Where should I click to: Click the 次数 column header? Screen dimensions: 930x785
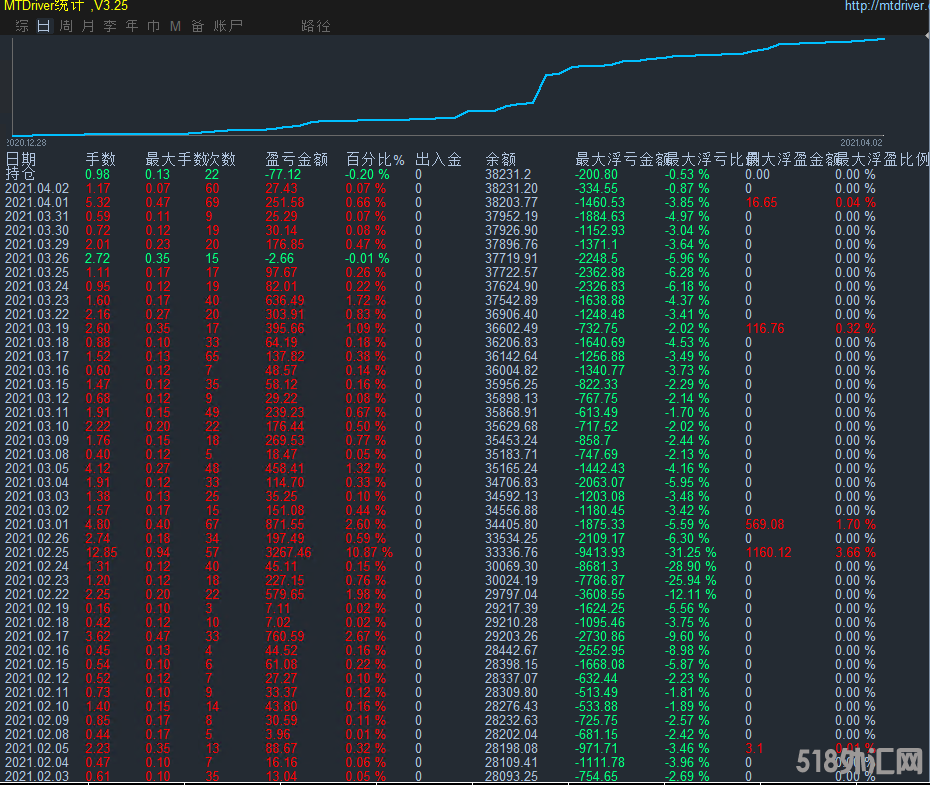221,159
